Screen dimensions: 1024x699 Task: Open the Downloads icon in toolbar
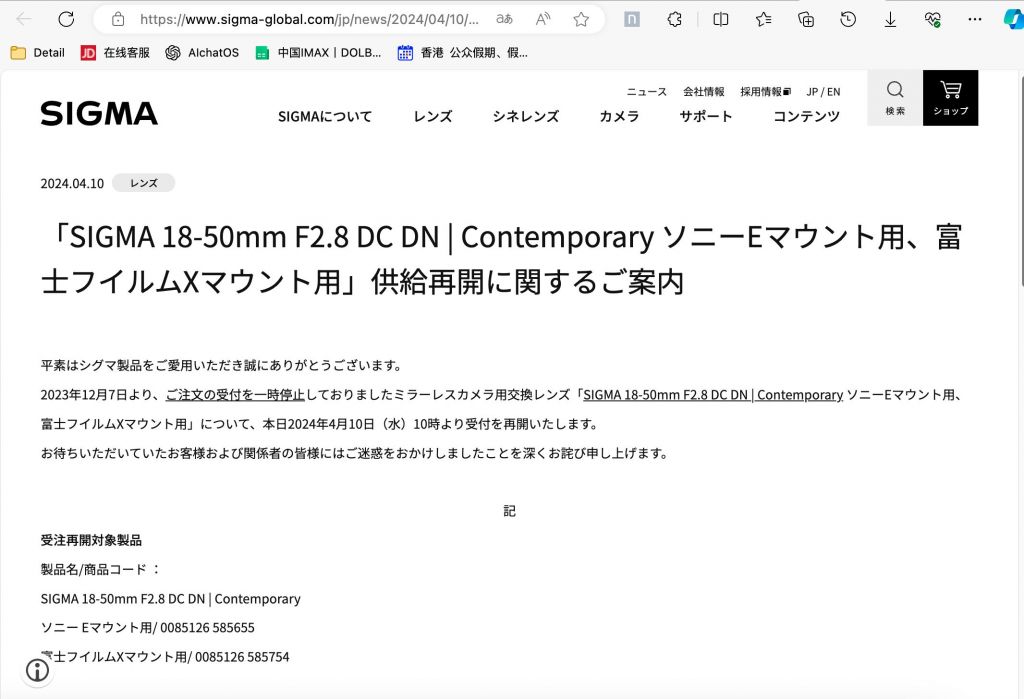(x=891, y=18)
